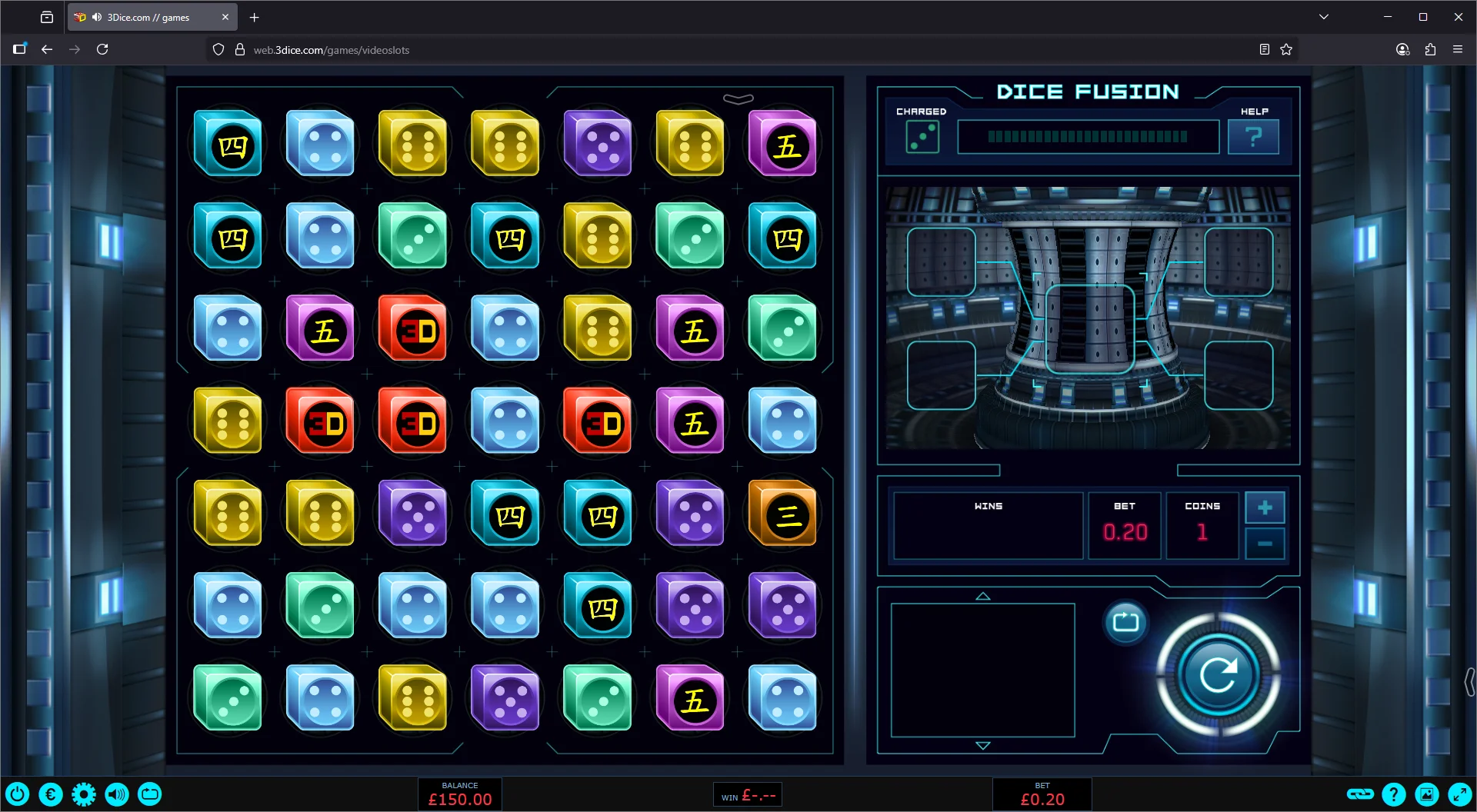Image resolution: width=1477 pixels, height=812 pixels.
Task: Collapse the reel panel top chevron
Action: 738,98
